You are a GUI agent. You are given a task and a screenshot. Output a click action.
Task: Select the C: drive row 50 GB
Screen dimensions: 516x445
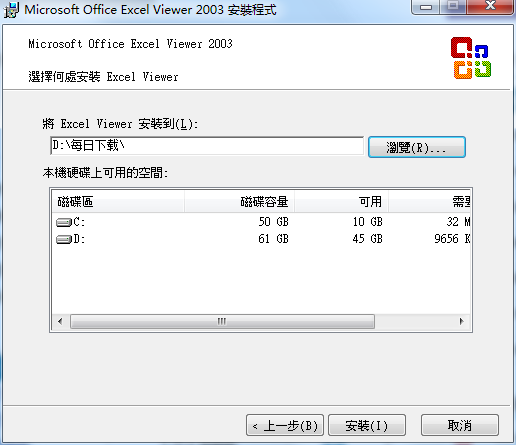tap(261, 222)
